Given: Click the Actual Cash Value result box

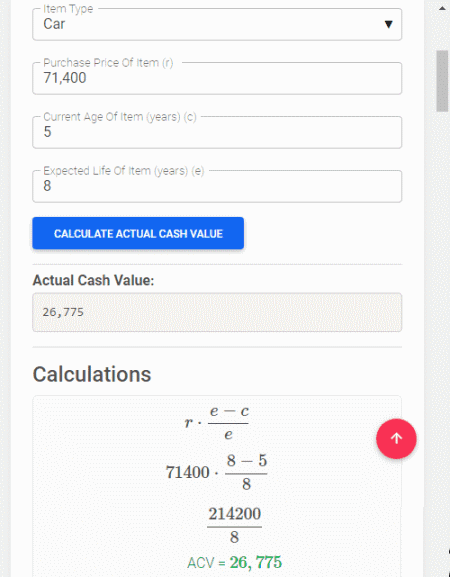Looking at the screenshot, I should pyautogui.click(x=217, y=312).
